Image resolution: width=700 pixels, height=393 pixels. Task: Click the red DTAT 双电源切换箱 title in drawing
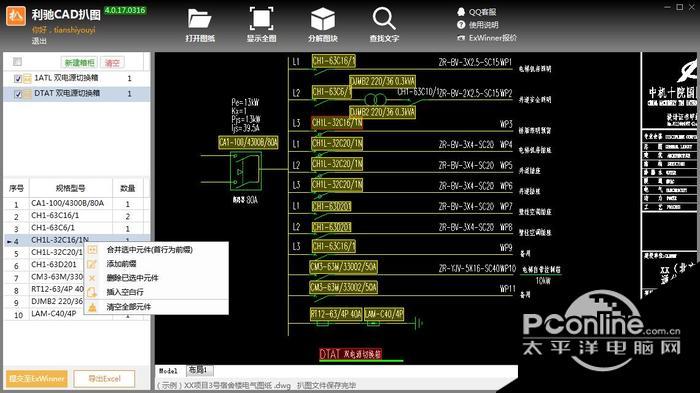[350, 354]
